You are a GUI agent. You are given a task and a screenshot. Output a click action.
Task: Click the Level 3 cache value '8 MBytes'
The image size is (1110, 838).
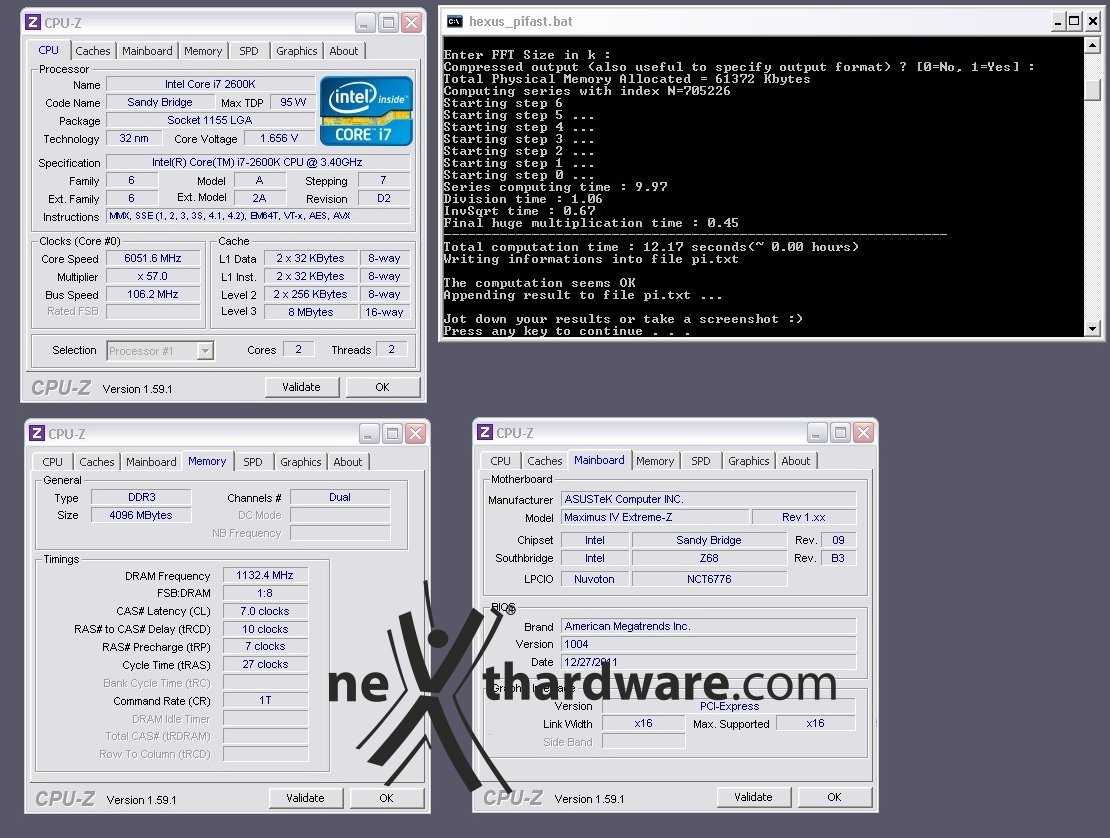tap(311, 312)
